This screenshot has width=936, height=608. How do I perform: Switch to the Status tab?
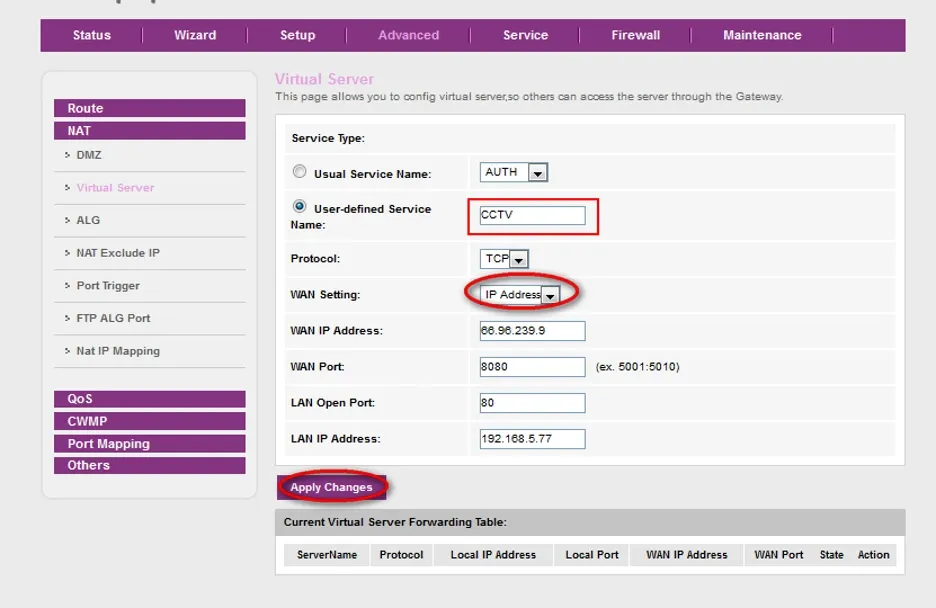click(92, 35)
